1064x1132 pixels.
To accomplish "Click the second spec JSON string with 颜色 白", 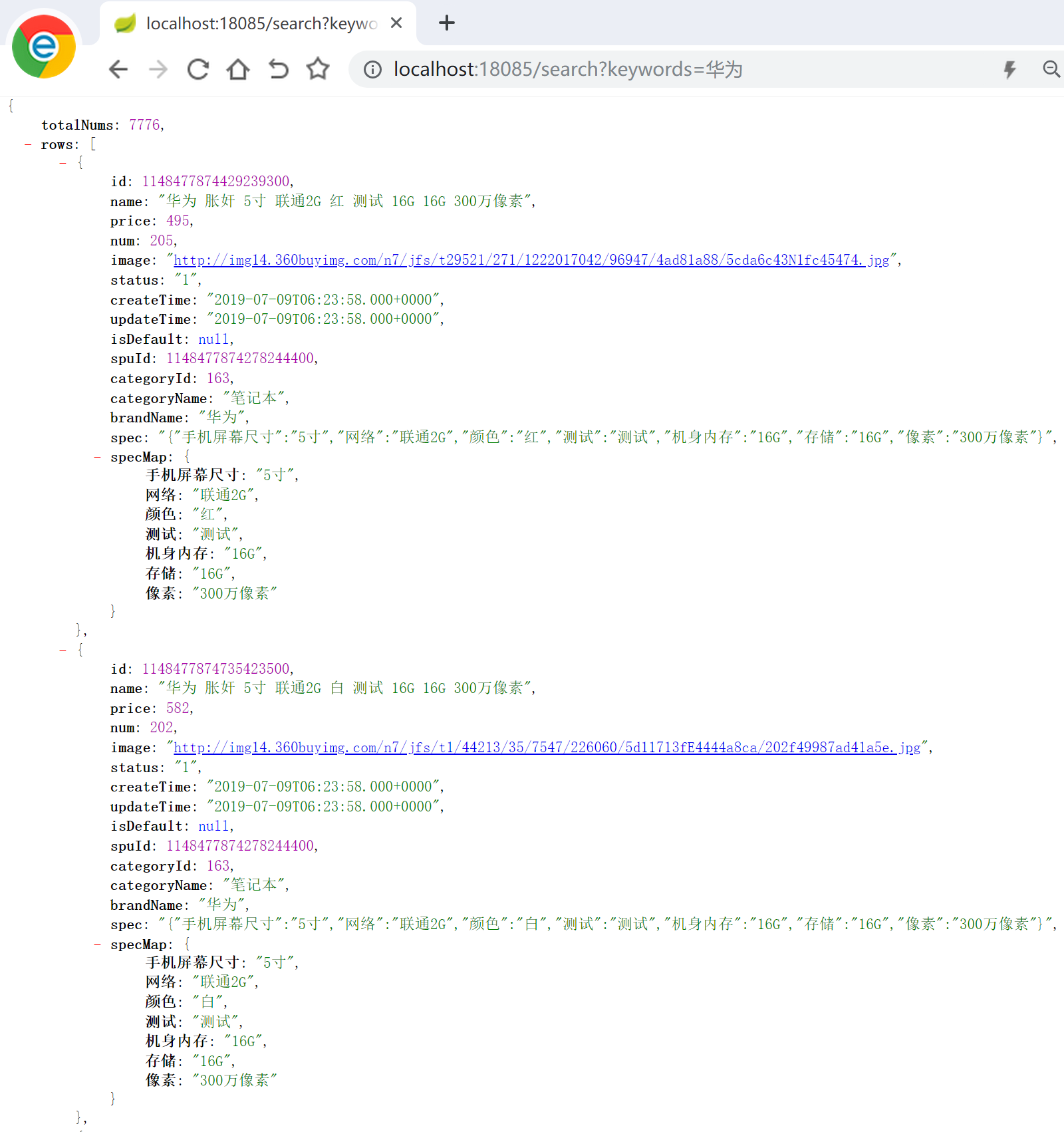I will (605, 924).
